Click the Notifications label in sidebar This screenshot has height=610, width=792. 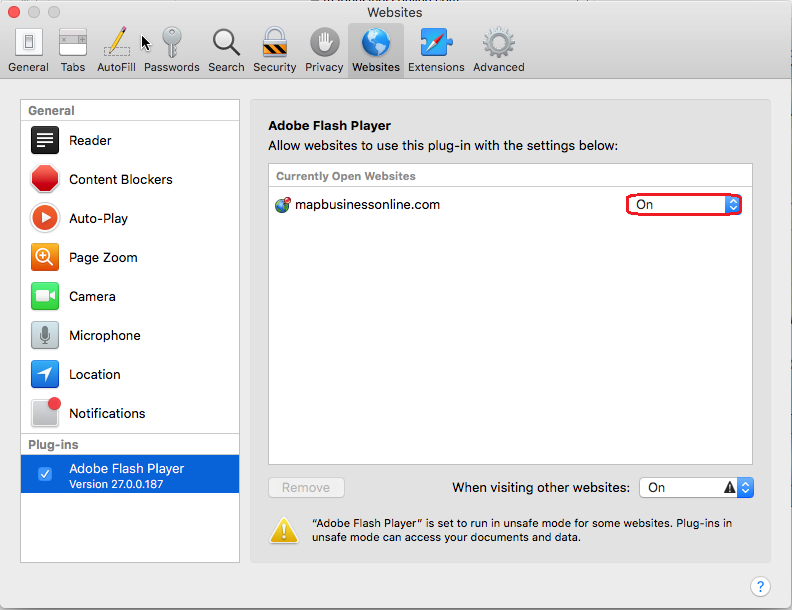tap(107, 413)
